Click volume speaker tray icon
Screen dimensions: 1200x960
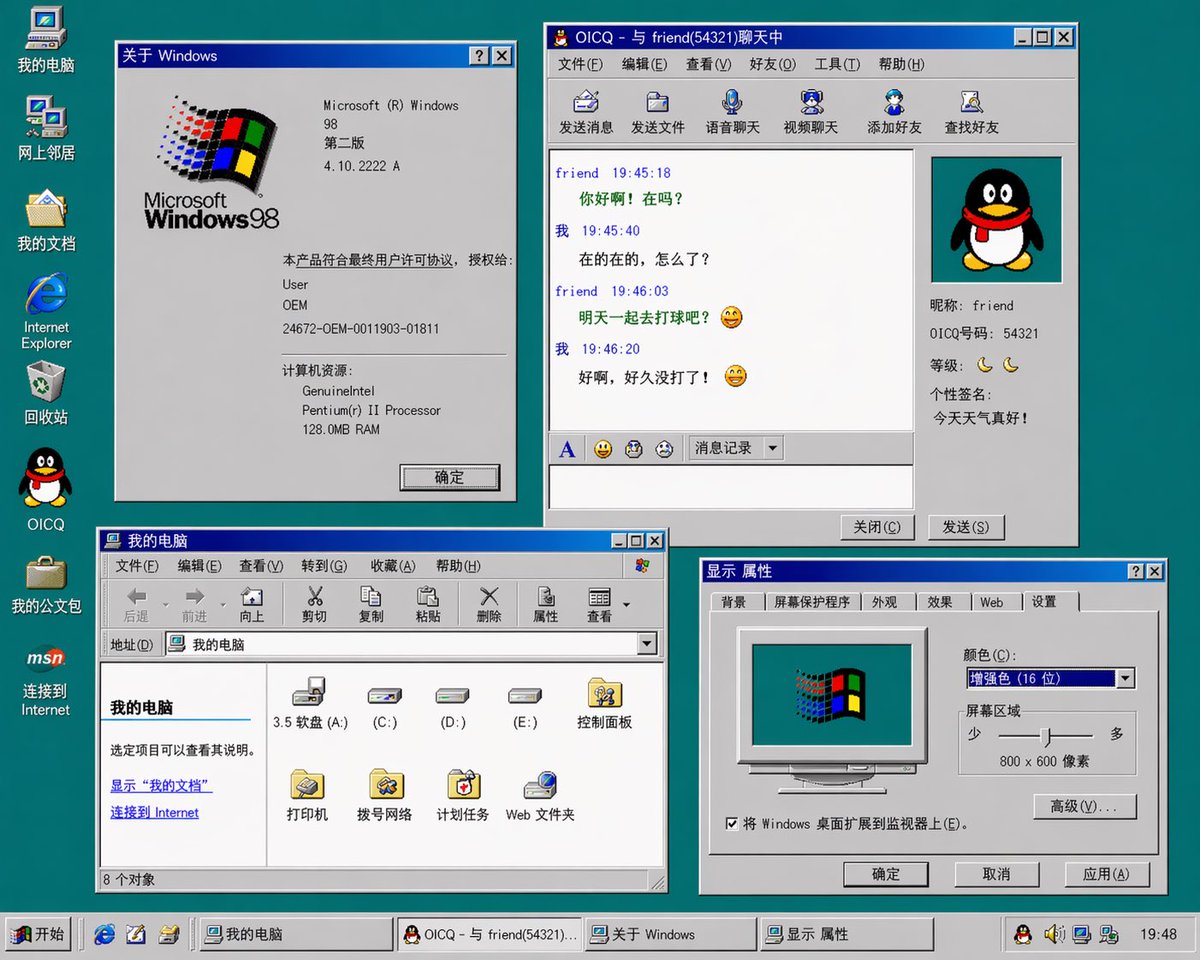[x=1053, y=934]
